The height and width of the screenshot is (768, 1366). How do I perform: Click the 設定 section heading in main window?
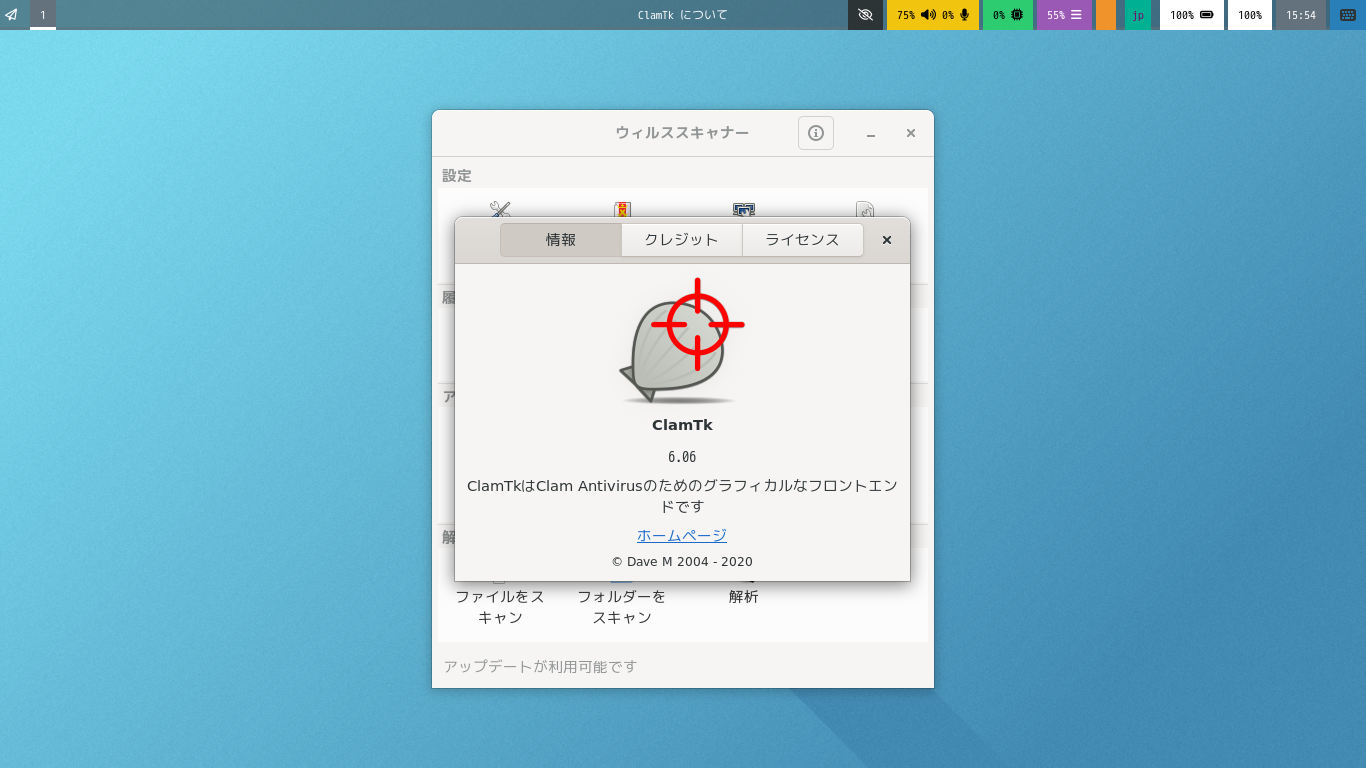[x=457, y=175]
